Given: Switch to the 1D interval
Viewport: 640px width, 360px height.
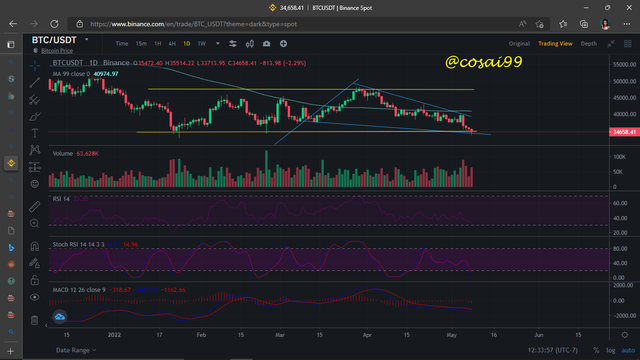Looking at the screenshot, I should 187,44.
